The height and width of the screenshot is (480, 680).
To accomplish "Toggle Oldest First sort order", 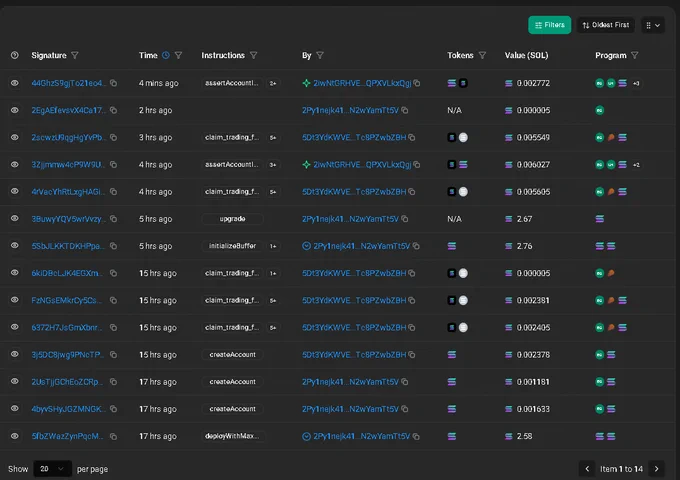I will tap(605, 25).
